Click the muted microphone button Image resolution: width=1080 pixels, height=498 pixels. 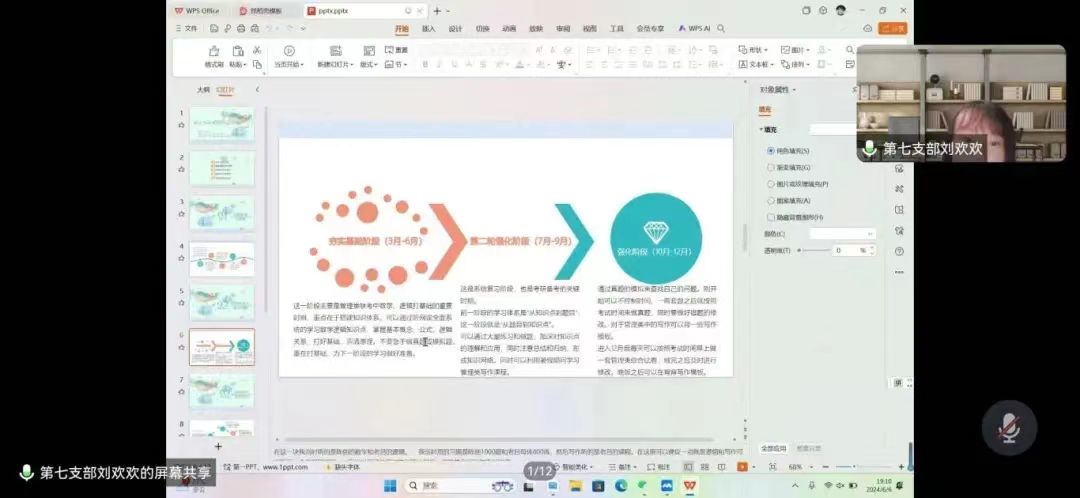1008,428
